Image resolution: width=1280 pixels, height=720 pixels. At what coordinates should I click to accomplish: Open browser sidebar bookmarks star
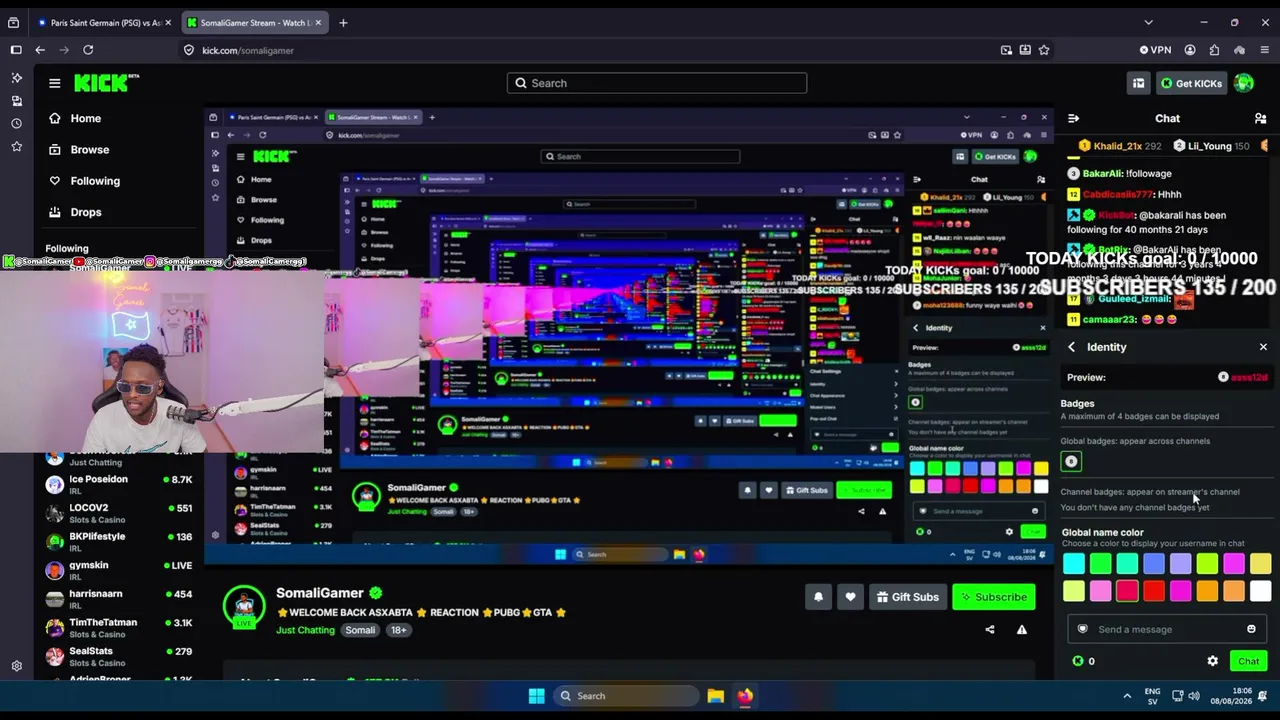[x=16, y=147]
